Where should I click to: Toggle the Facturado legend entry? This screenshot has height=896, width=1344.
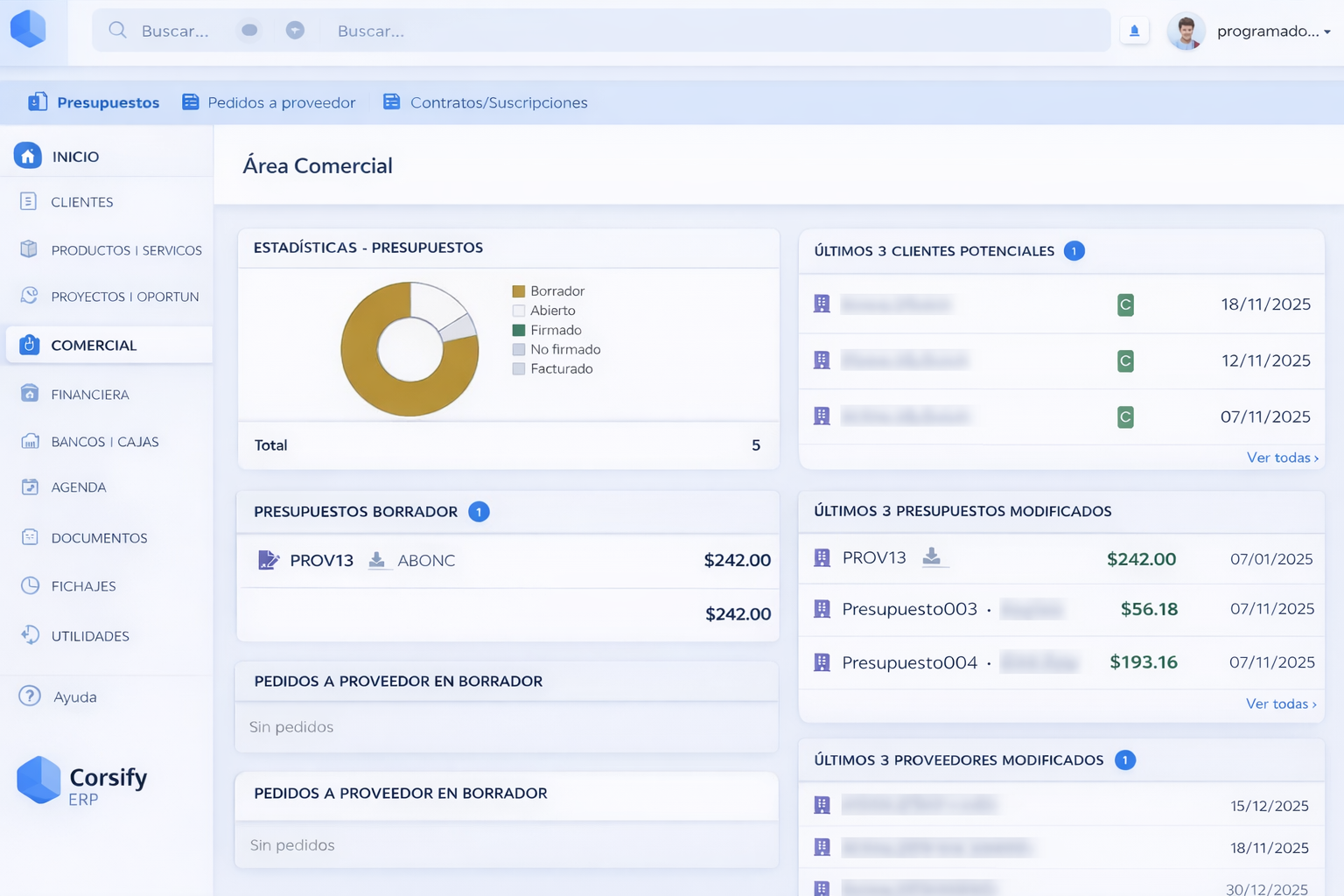click(552, 369)
